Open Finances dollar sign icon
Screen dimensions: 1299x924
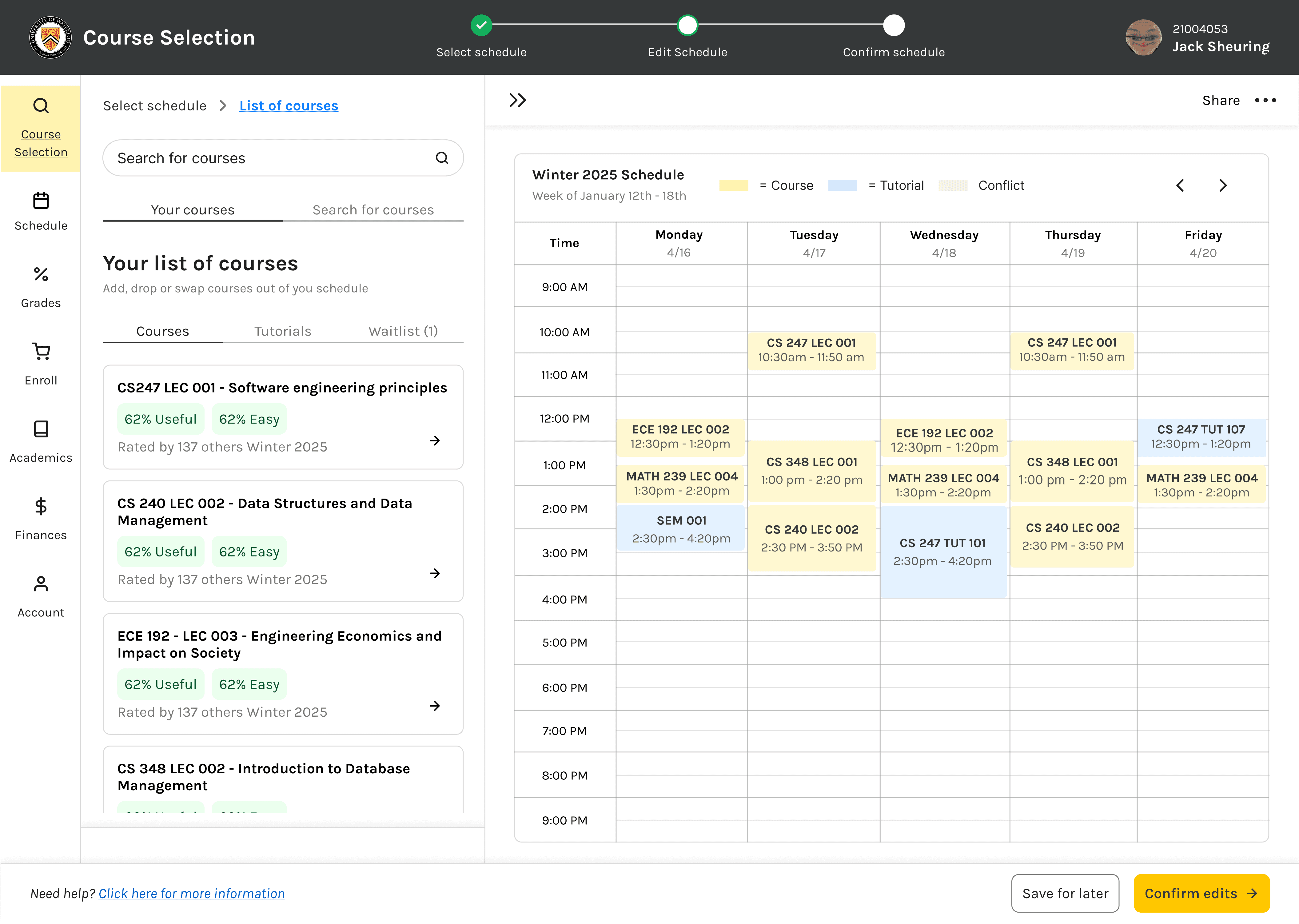(x=40, y=506)
